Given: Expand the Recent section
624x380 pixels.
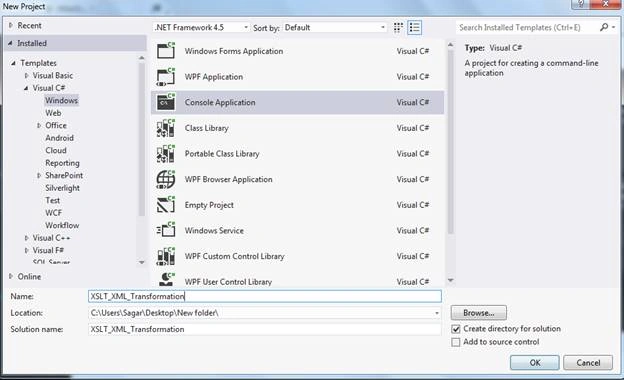Looking at the screenshot, I should (11, 25).
